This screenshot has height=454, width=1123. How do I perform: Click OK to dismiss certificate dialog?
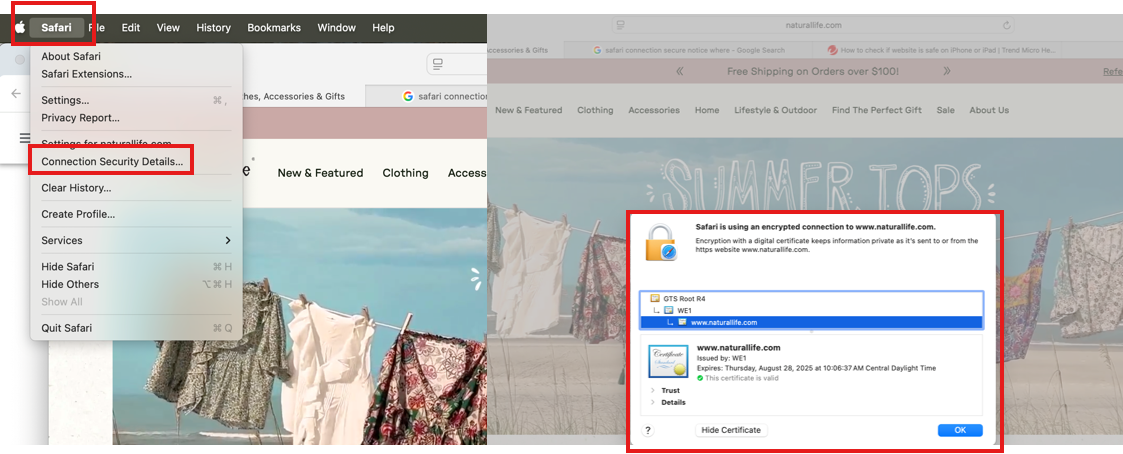[x=959, y=430]
